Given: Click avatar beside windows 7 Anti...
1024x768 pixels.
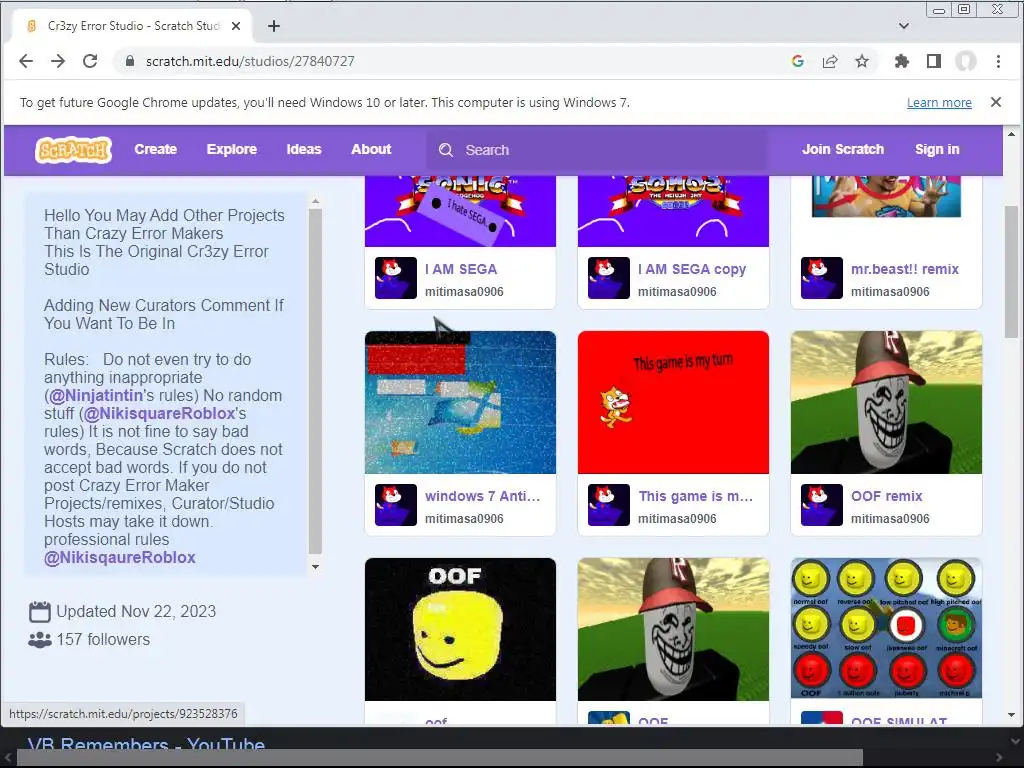Looking at the screenshot, I should point(396,505).
